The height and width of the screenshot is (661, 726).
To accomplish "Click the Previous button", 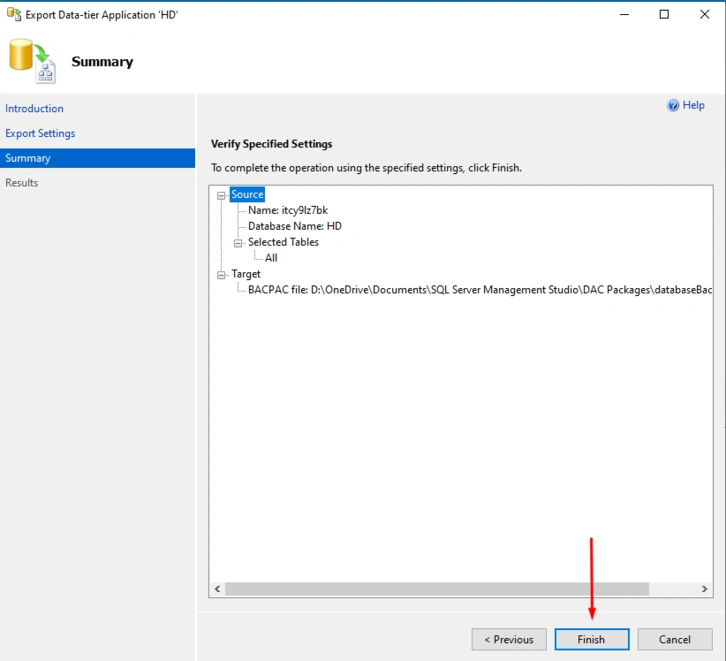I will [x=509, y=639].
